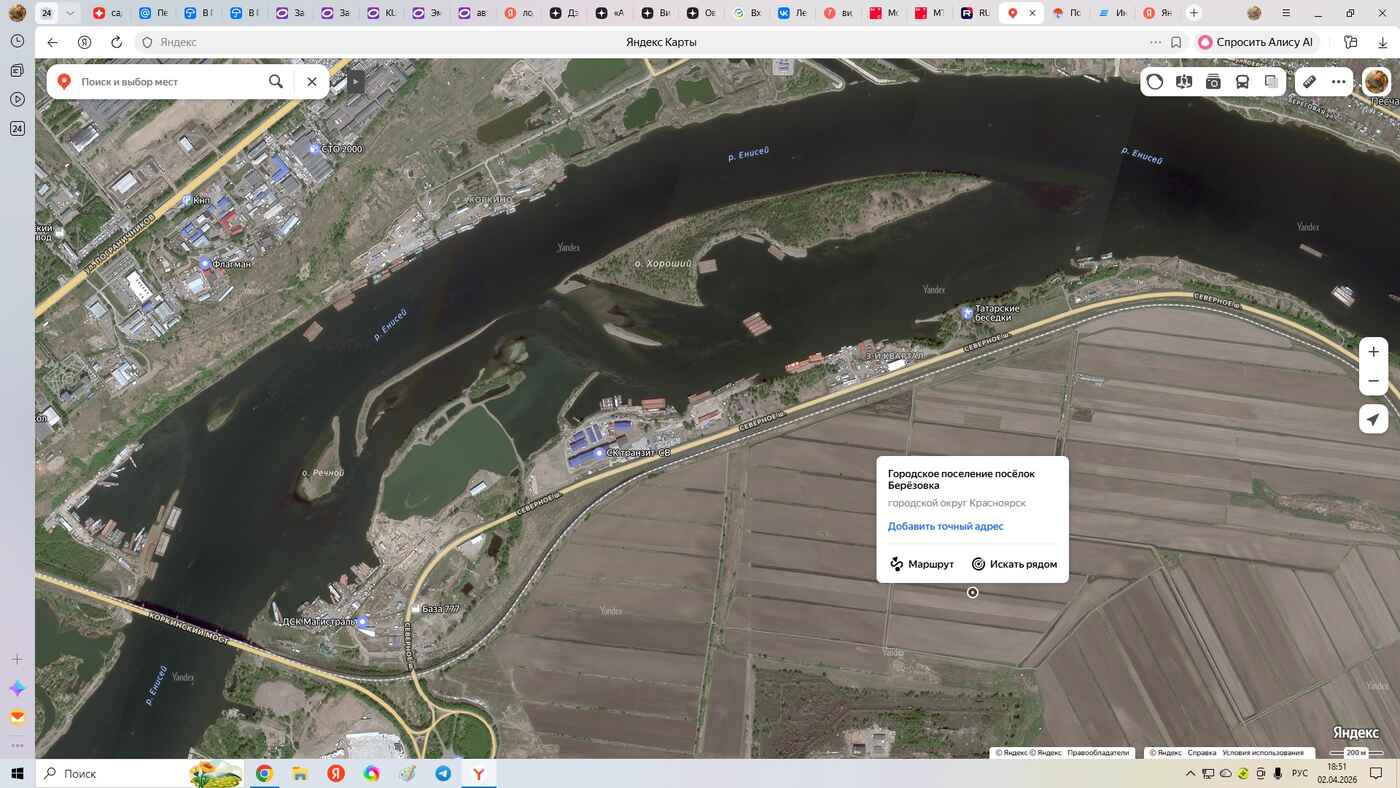
Task: Open Telegram from the Windows taskbar
Action: click(443, 774)
